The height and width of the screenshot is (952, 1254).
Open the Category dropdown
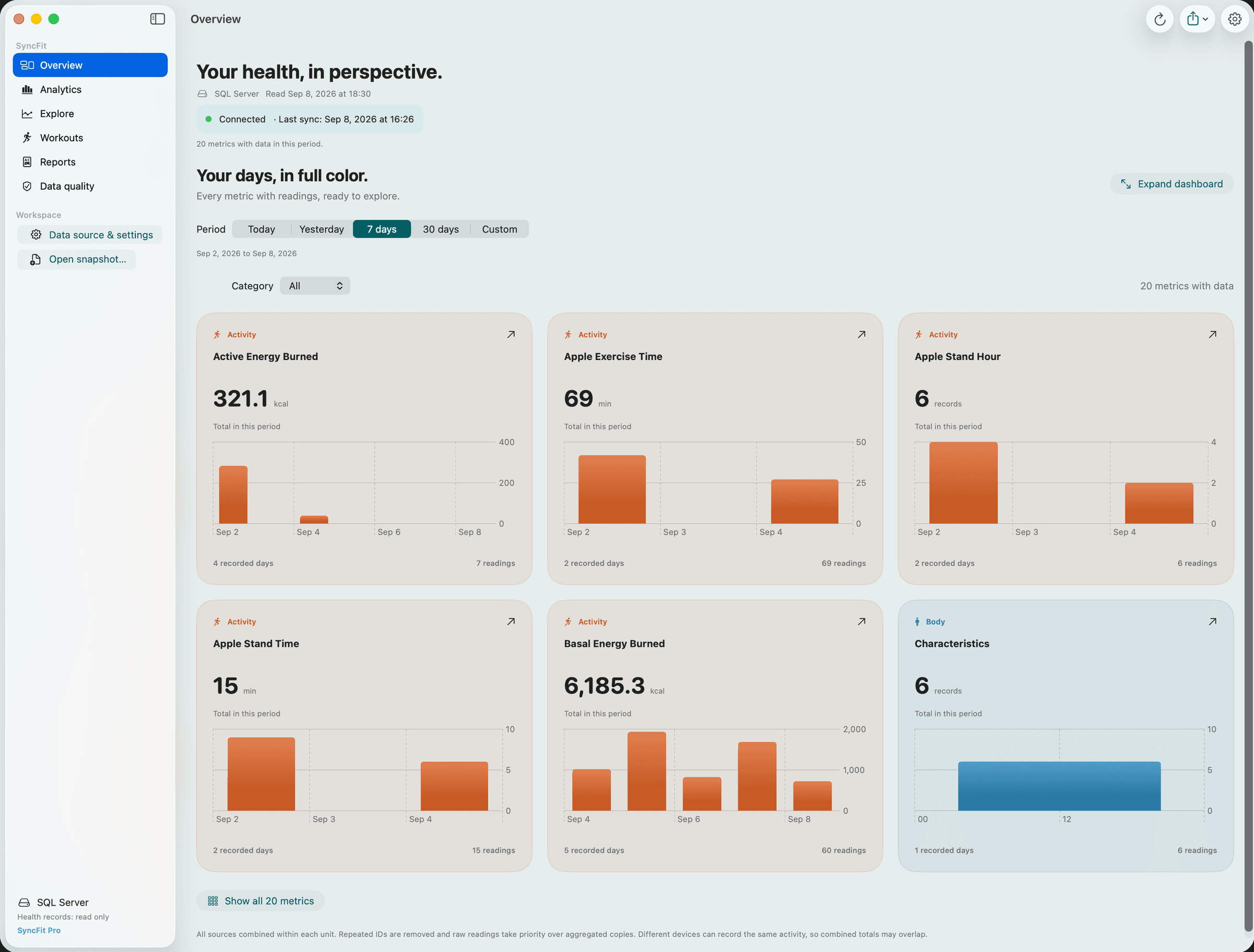tap(315, 286)
